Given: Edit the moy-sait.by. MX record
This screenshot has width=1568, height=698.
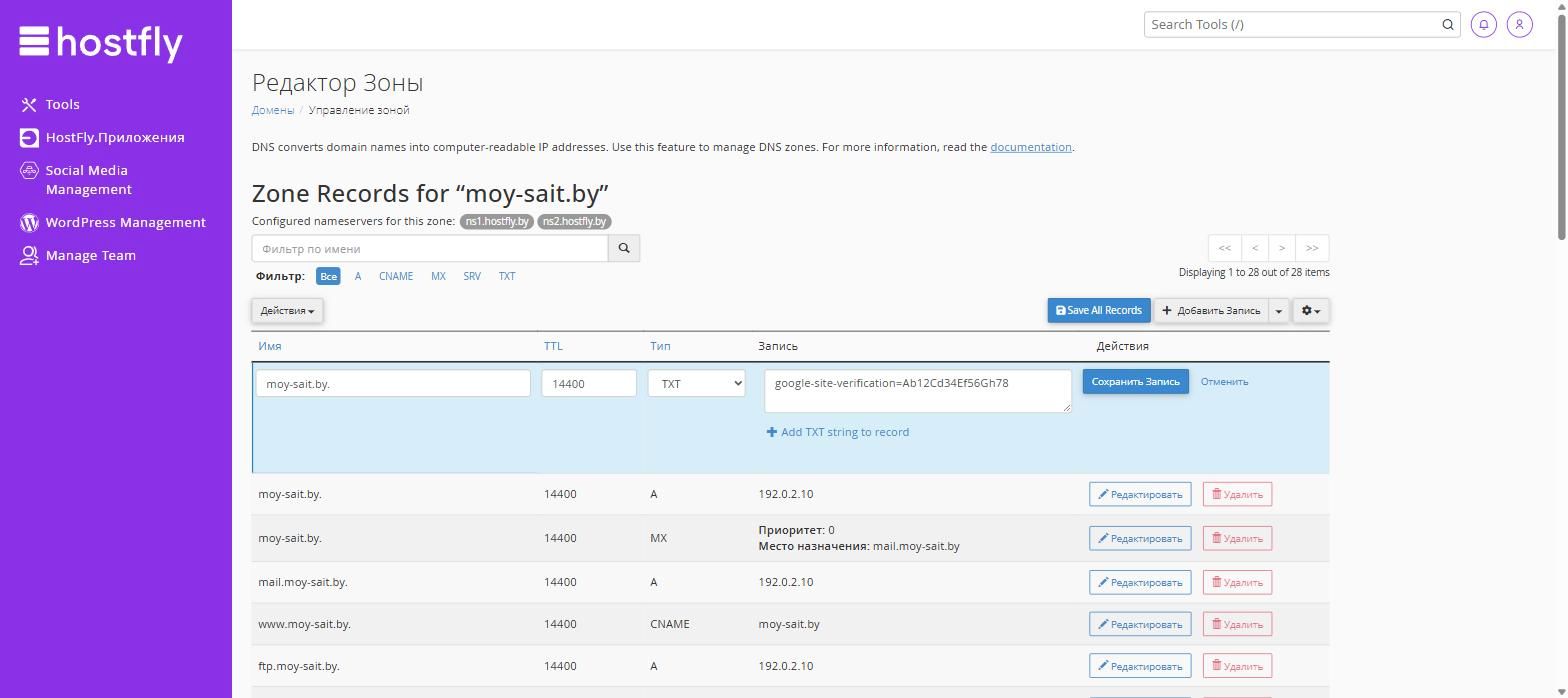Looking at the screenshot, I should [x=1140, y=538].
